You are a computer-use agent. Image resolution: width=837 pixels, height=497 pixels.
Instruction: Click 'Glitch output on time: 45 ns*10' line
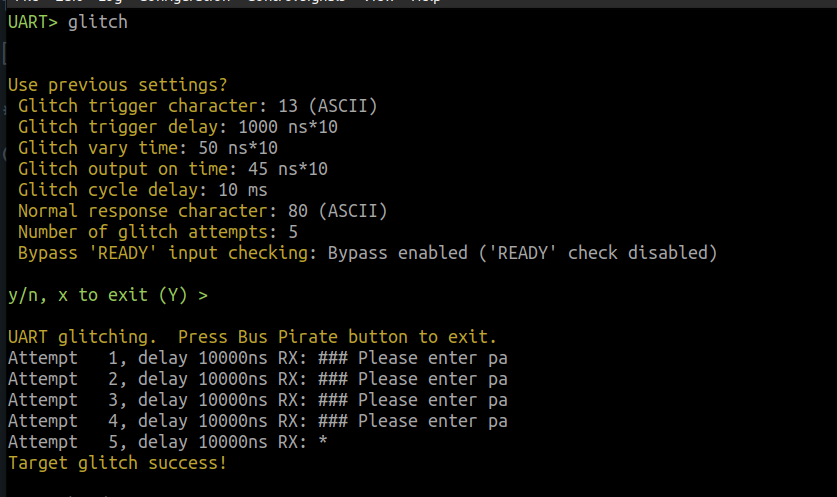[173, 169]
